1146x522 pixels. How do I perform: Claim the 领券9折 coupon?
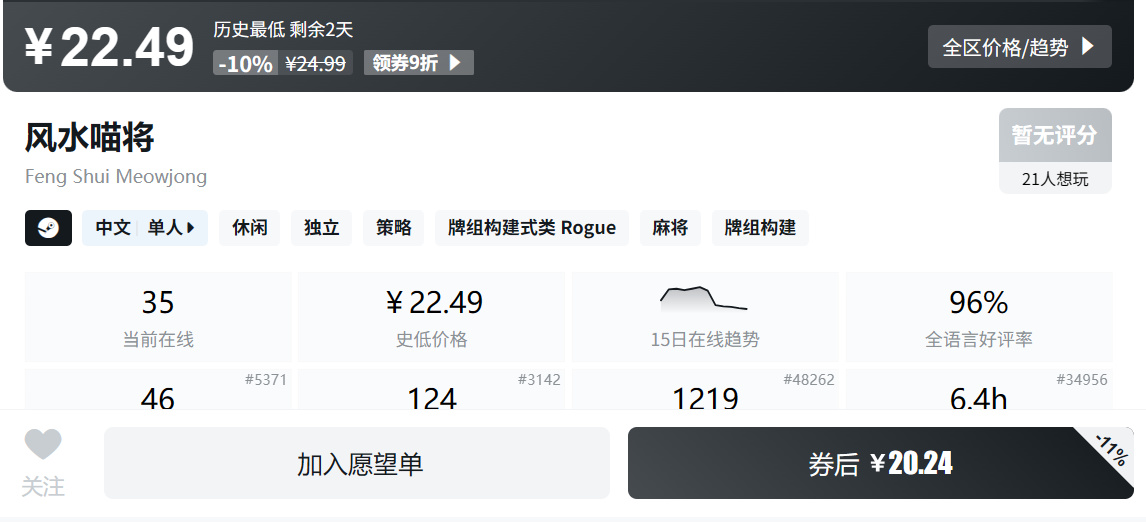point(419,63)
